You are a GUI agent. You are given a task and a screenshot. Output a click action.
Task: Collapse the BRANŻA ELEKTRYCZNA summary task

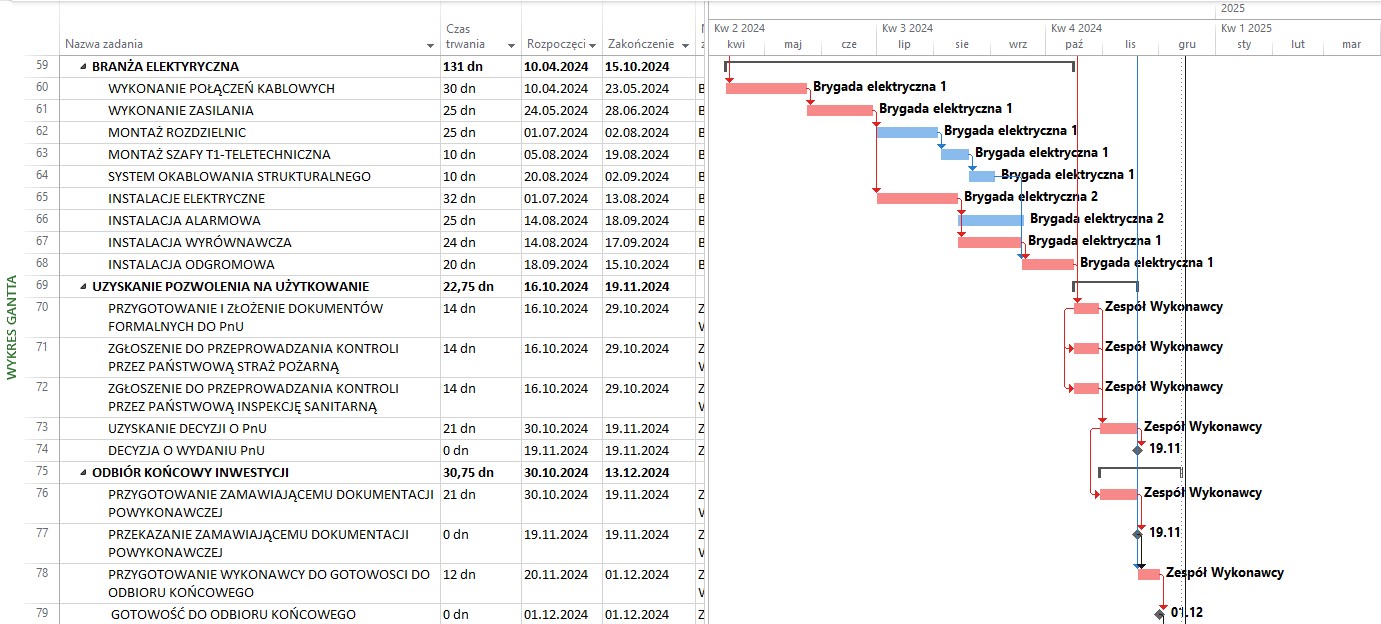(x=83, y=68)
